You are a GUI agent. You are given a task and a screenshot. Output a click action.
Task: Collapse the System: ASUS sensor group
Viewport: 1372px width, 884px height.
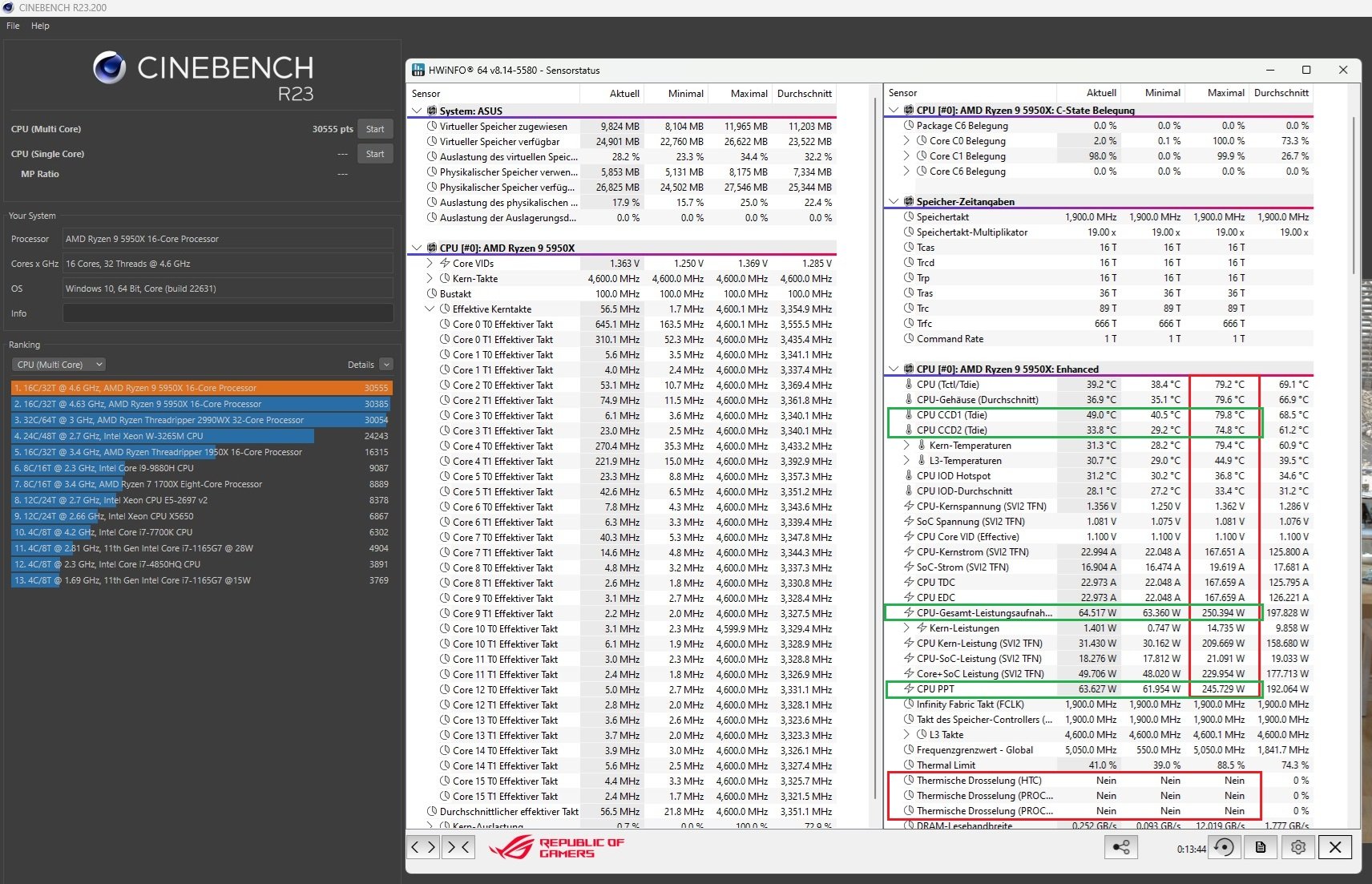[417, 111]
